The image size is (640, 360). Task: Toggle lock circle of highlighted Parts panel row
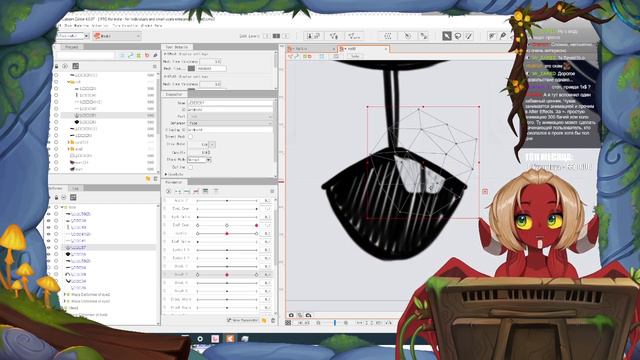pos(56,115)
